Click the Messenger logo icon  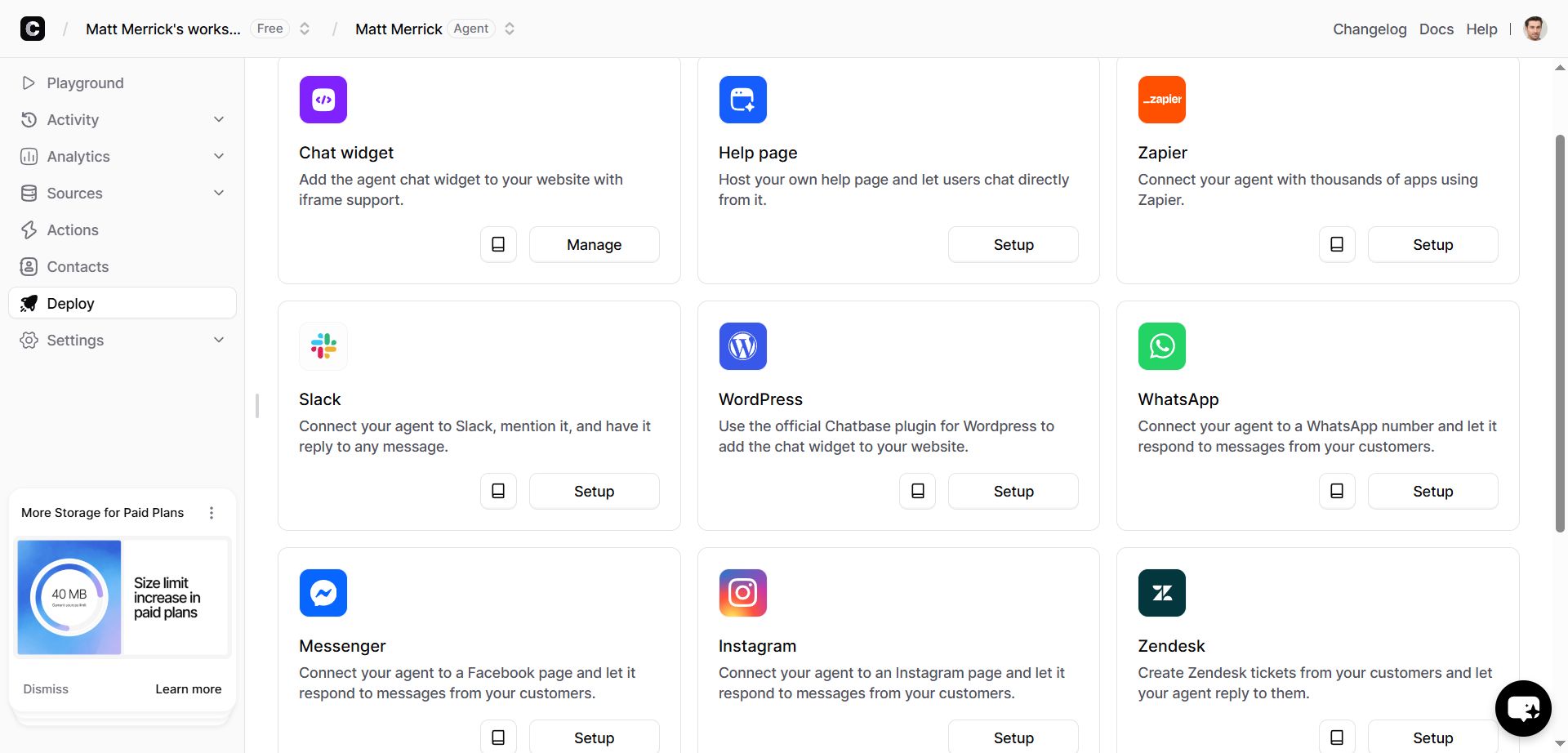point(323,593)
